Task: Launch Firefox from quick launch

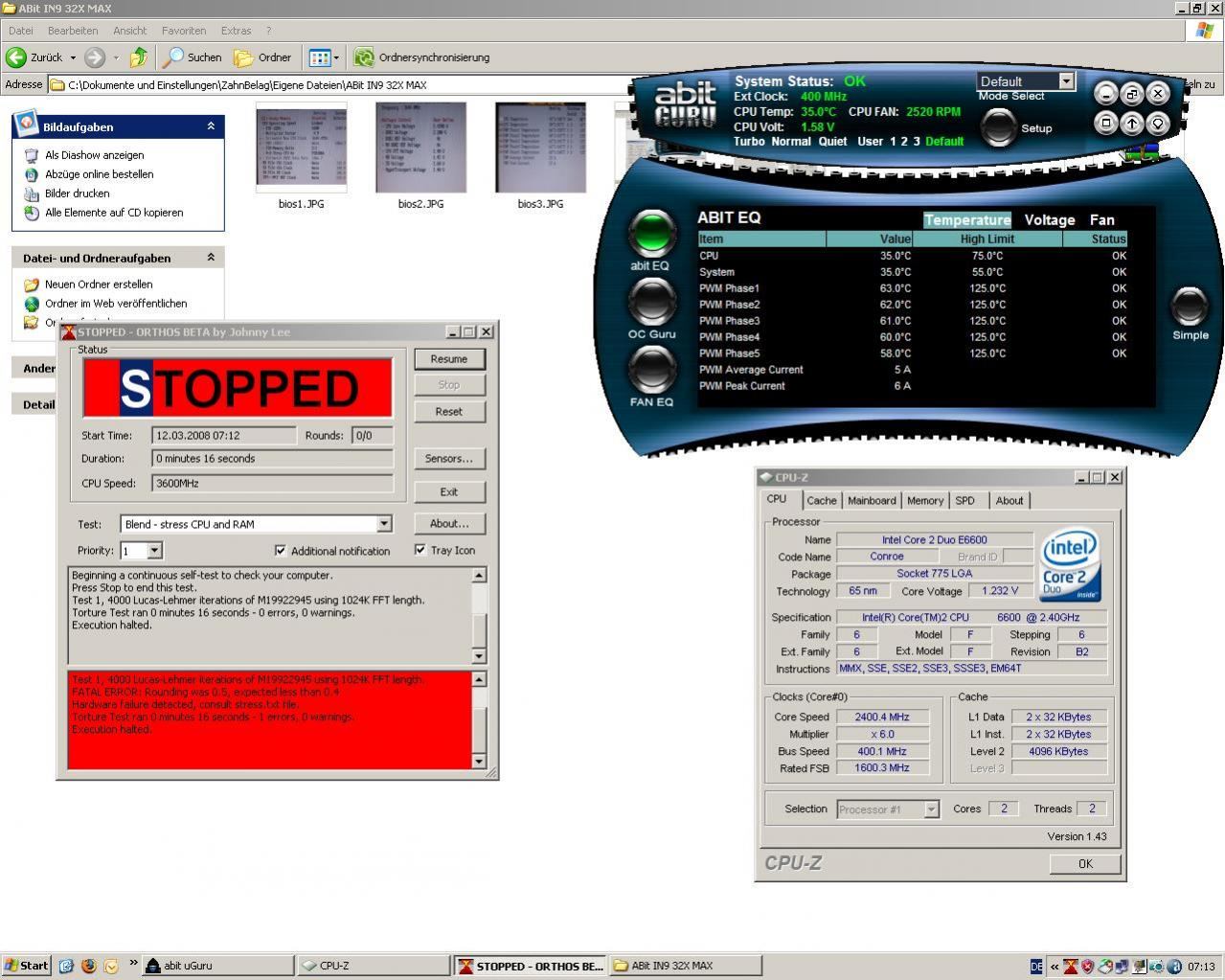Action: click(89, 966)
